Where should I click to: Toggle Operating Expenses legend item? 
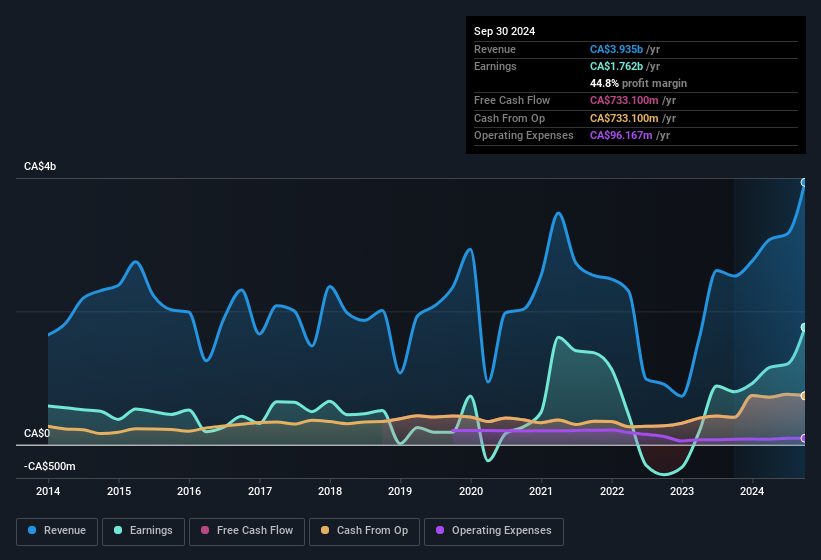493,531
